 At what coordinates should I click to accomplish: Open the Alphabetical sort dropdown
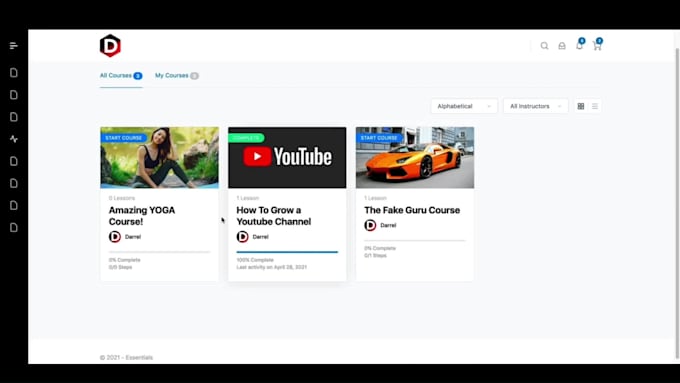click(464, 106)
